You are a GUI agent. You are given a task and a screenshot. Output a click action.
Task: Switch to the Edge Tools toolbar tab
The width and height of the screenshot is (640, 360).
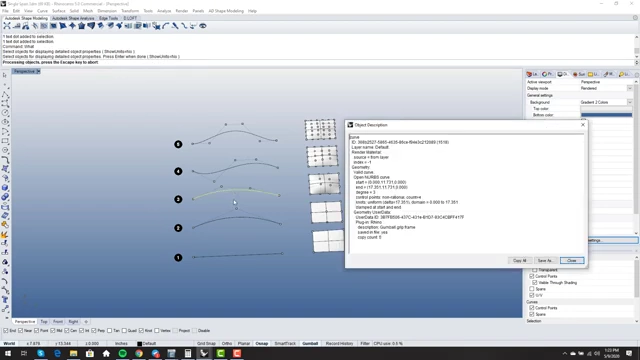pyautogui.click(x=109, y=18)
